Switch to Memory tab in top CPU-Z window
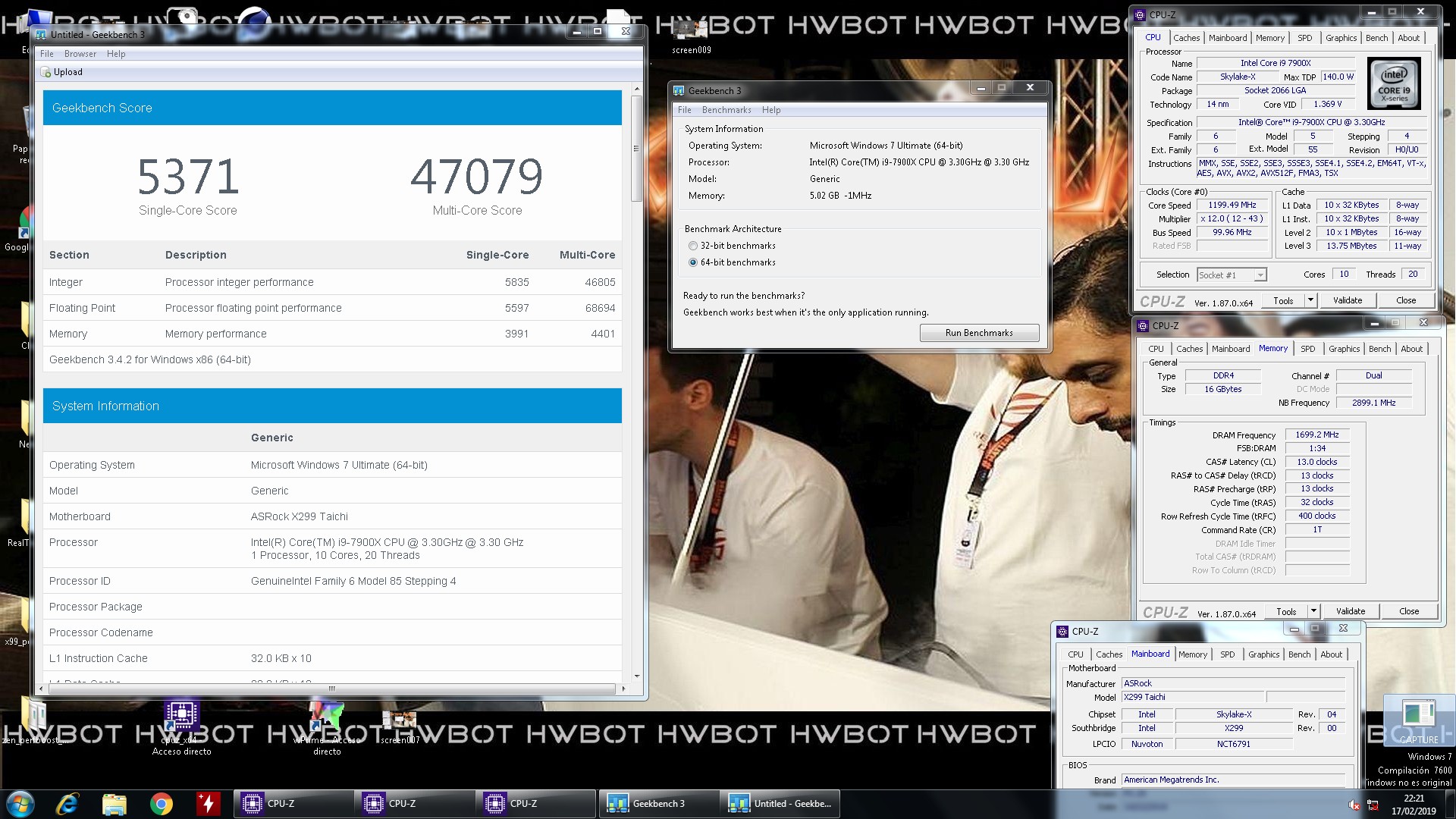This screenshot has width=1456, height=819. (x=1269, y=38)
